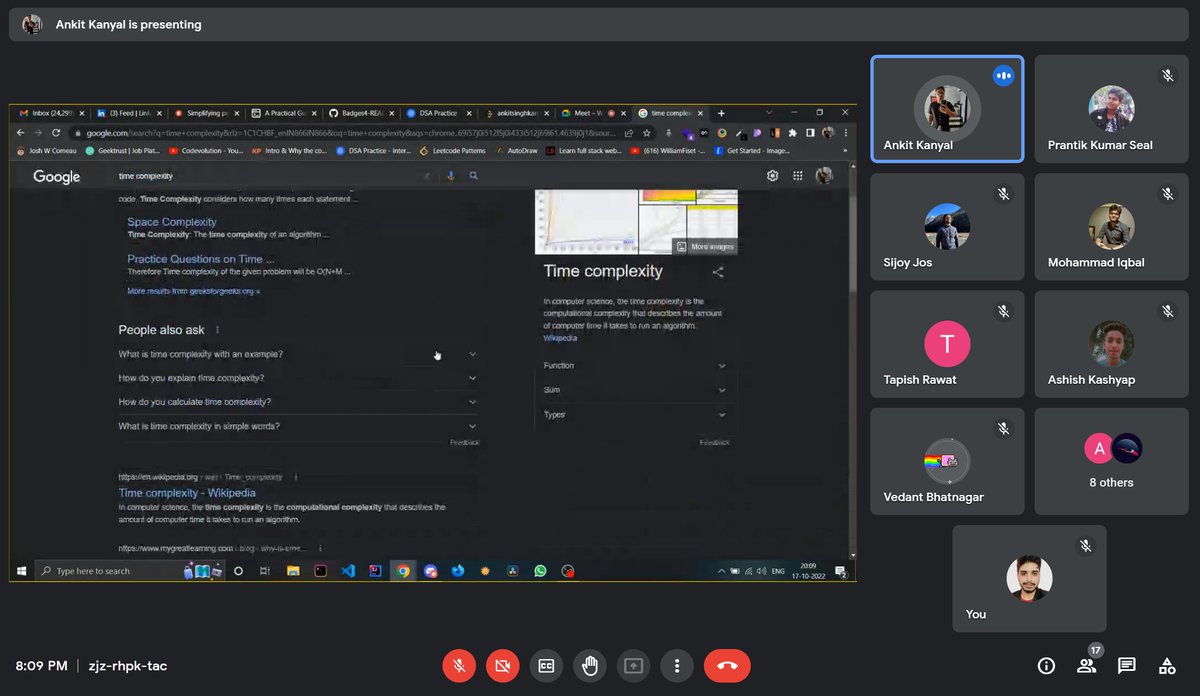
Task: Open meeting details info icon
Action: point(1046,665)
